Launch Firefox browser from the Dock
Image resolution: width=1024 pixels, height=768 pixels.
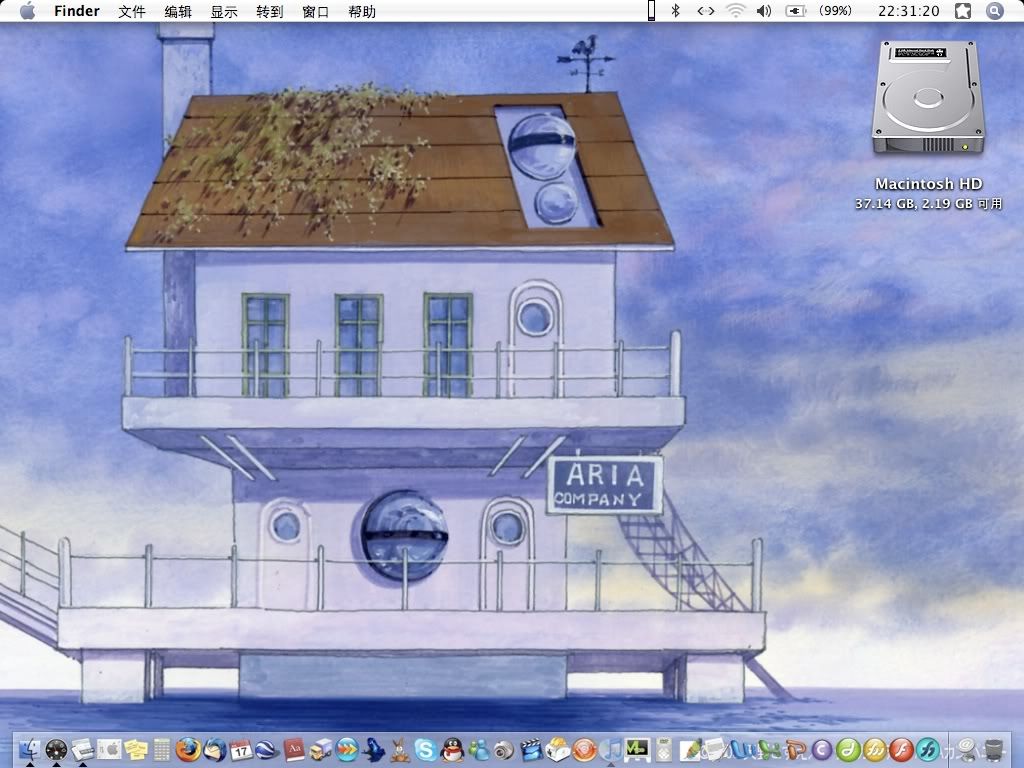click(188, 750)
